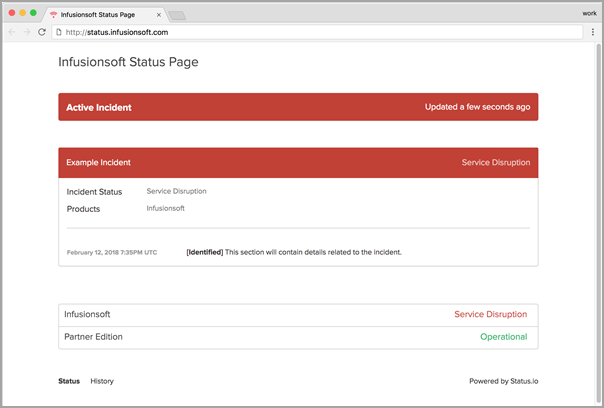Close window with red traffic light button

click(x=12, y=13)
